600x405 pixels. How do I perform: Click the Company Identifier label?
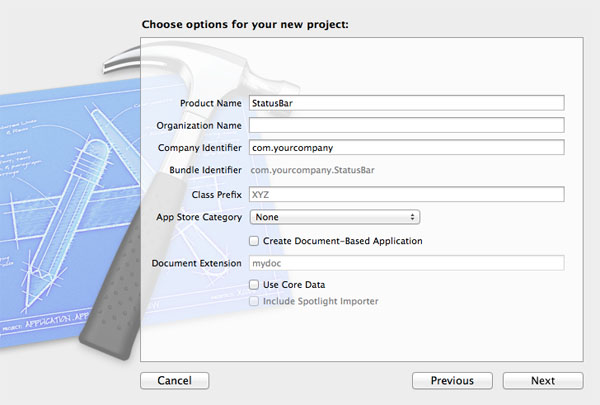[x=200, y=148]
